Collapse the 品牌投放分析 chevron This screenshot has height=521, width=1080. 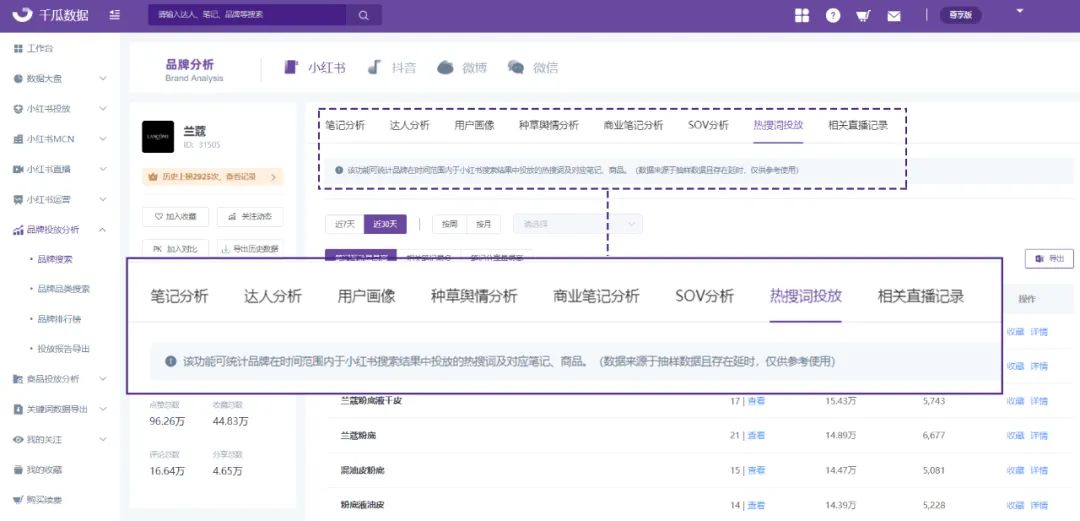103,229
